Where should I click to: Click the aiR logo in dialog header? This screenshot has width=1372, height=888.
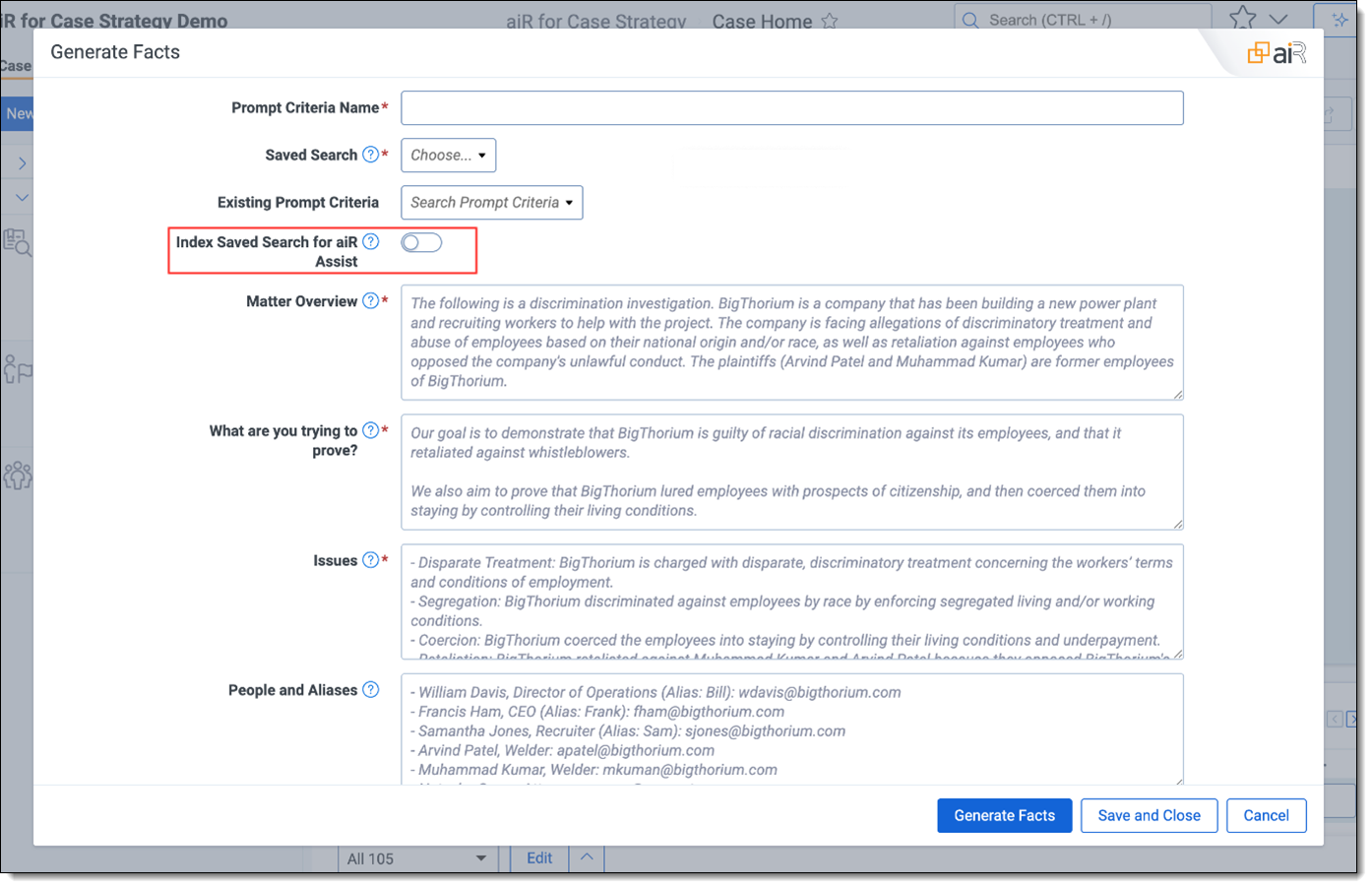[x=1276, y=53]
